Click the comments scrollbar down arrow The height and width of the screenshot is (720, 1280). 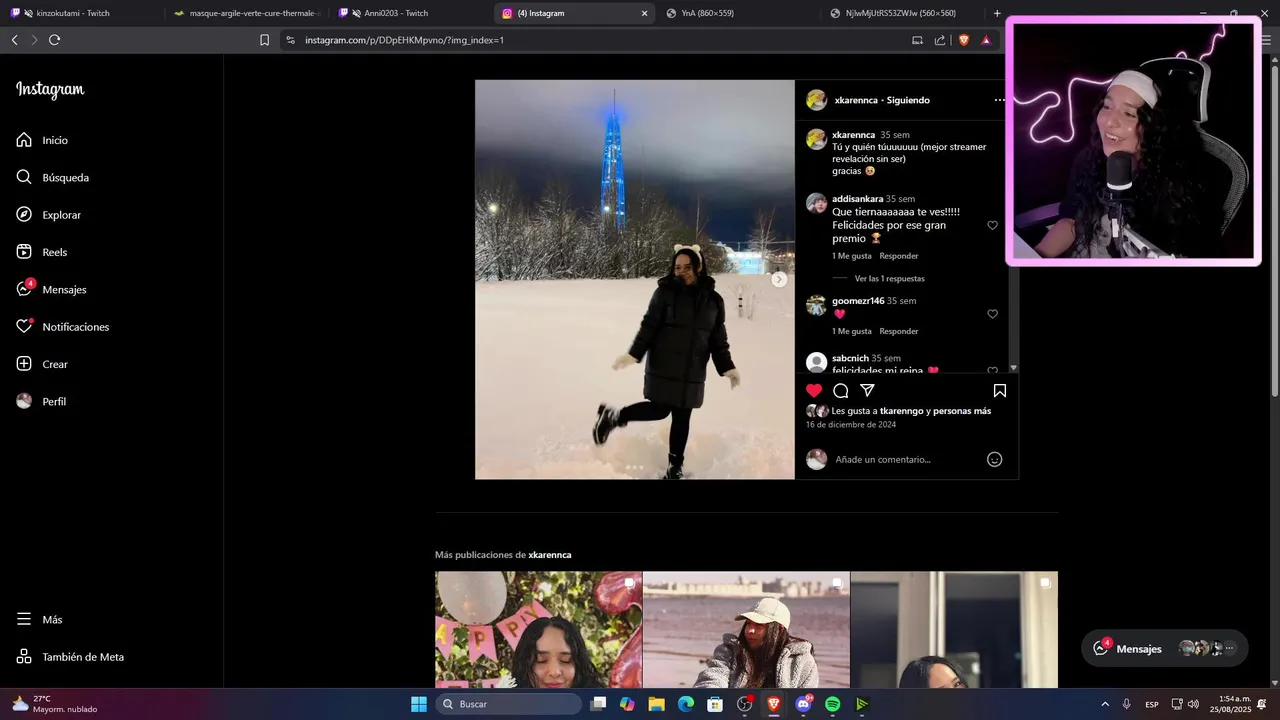tap(1013, 368)
